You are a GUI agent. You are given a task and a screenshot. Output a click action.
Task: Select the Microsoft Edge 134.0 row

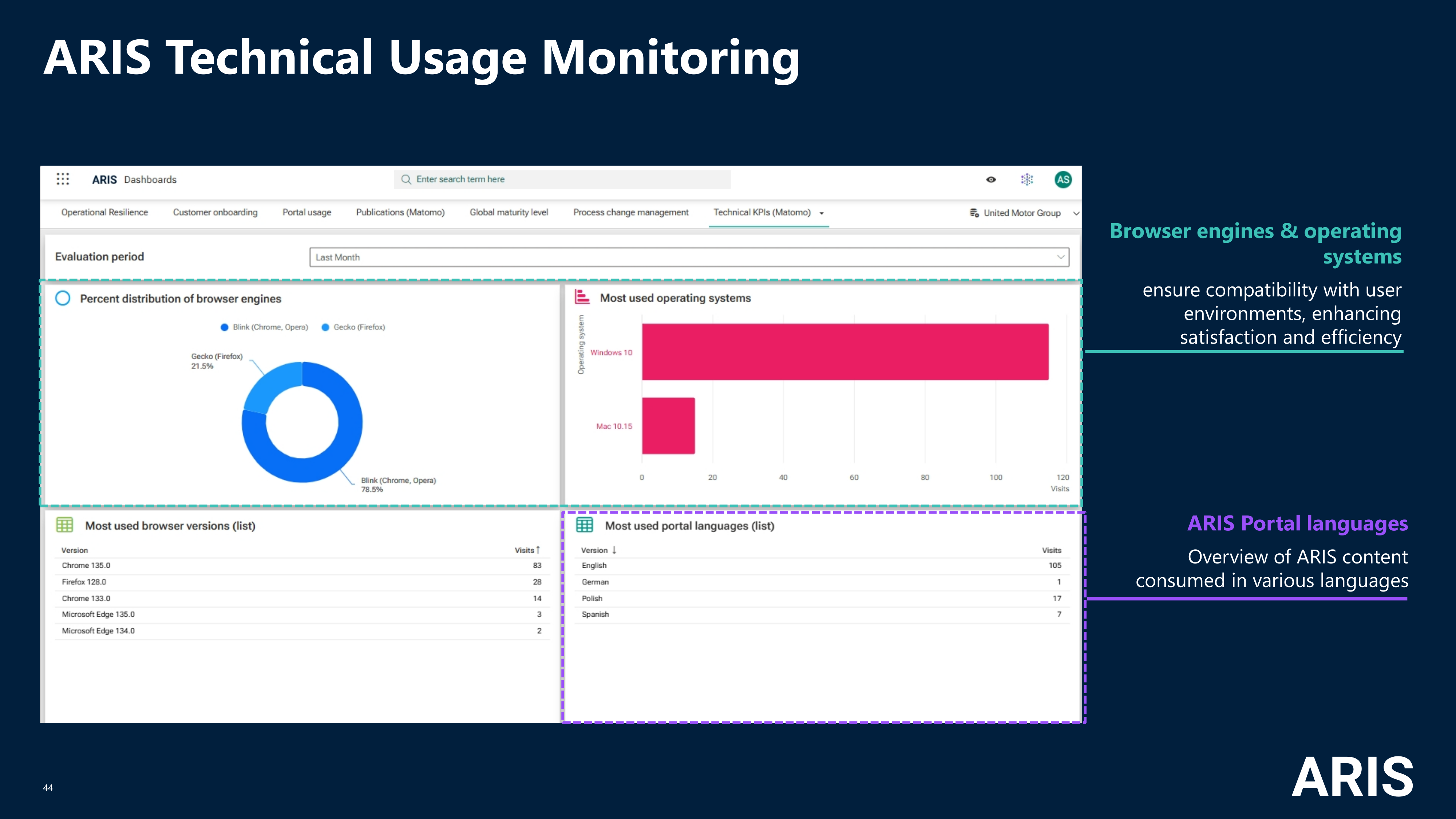(302, 631)
